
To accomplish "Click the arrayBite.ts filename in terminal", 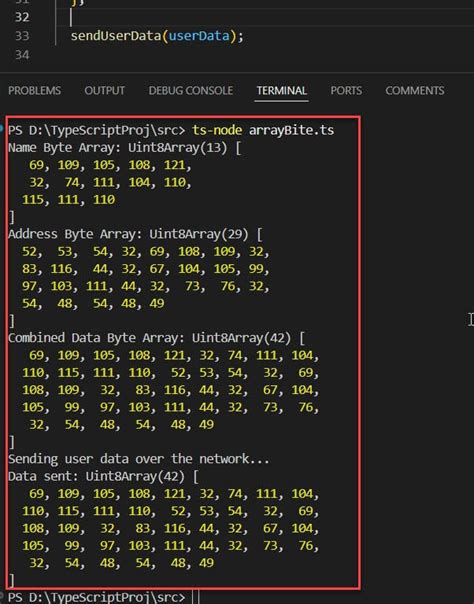I will click(x=291, y=130).
